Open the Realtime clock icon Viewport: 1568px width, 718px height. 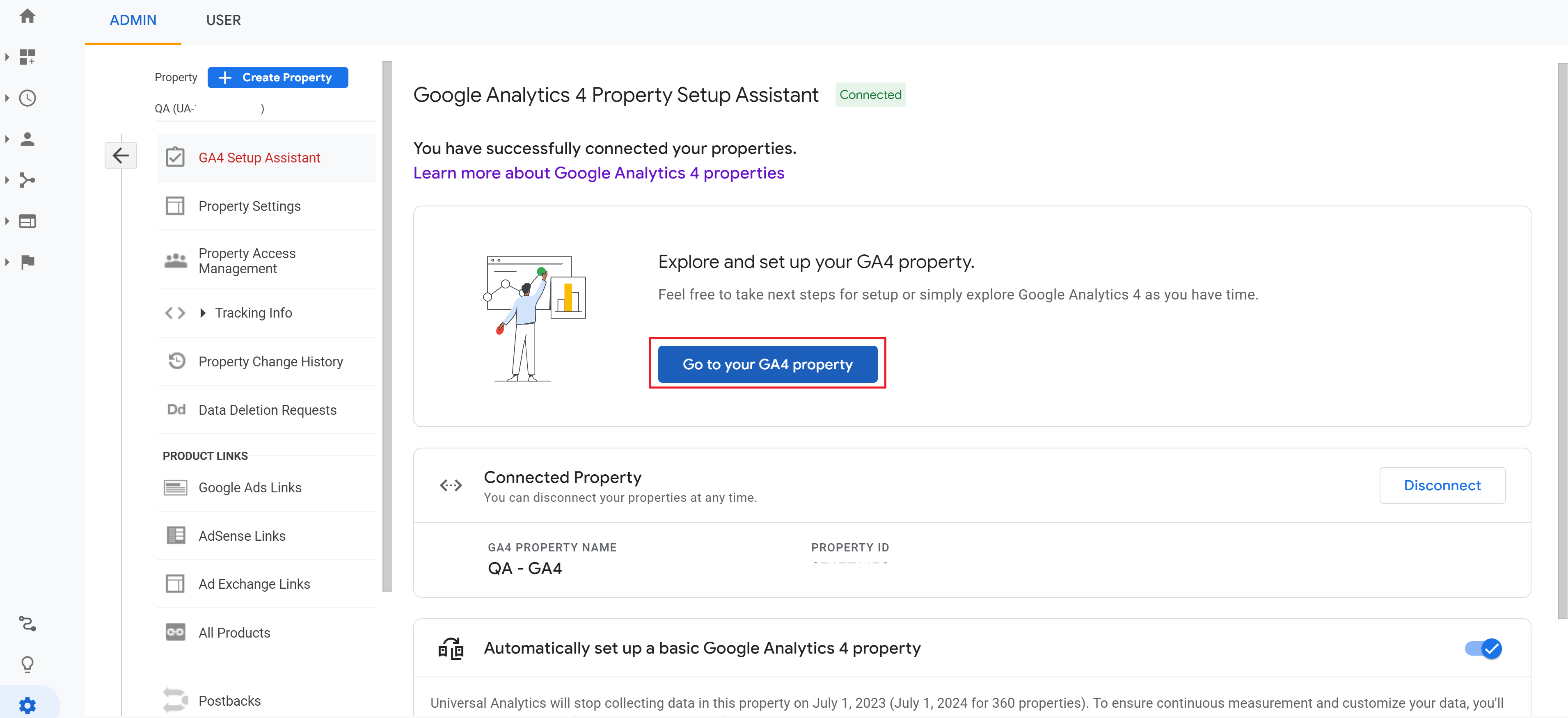click(27, 98)
